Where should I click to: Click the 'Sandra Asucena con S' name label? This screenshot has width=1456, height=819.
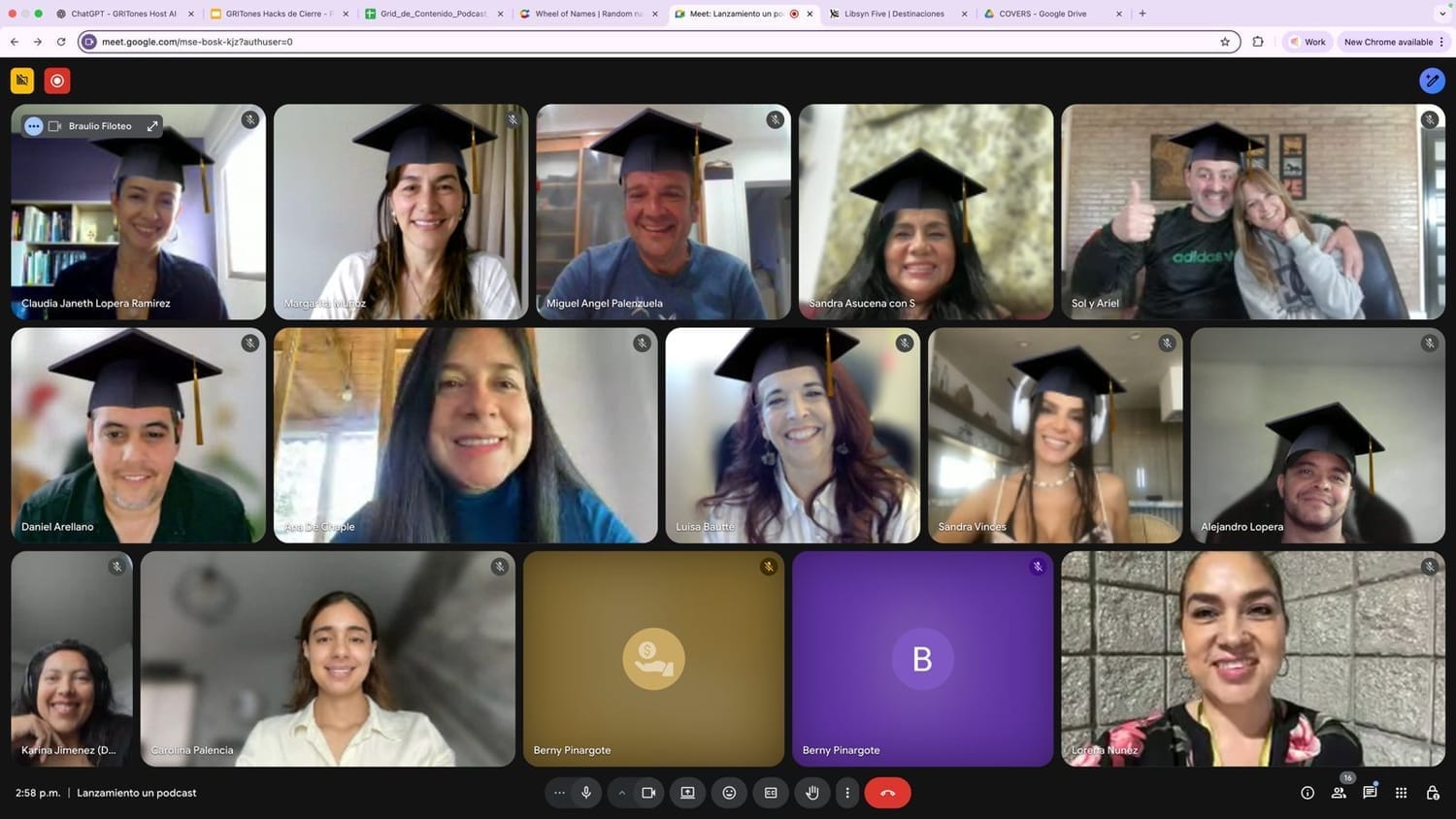pyautogui.click(x=862, y=304)
